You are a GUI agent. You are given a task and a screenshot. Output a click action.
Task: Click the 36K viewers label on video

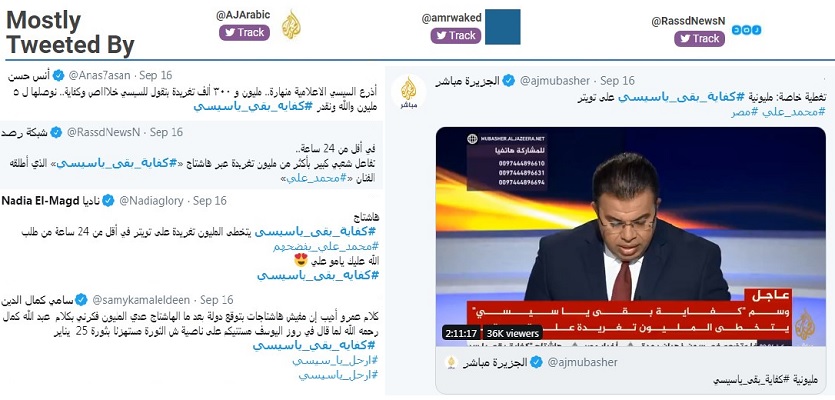click(x=512, y=333)
